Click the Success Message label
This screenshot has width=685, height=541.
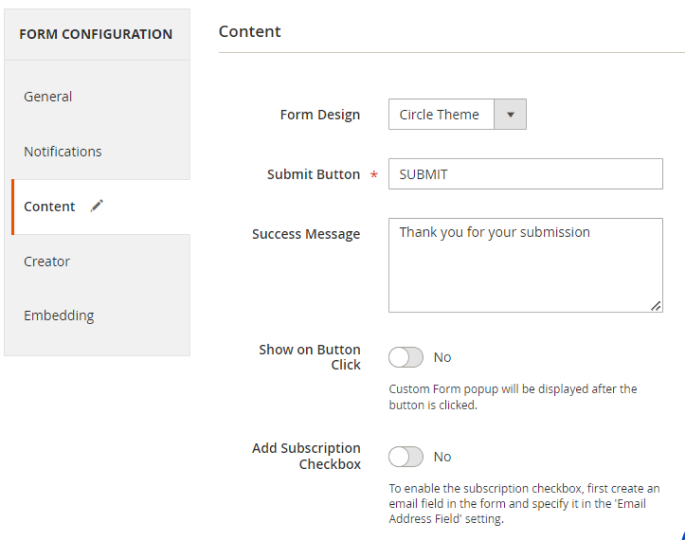coord(306,234)
